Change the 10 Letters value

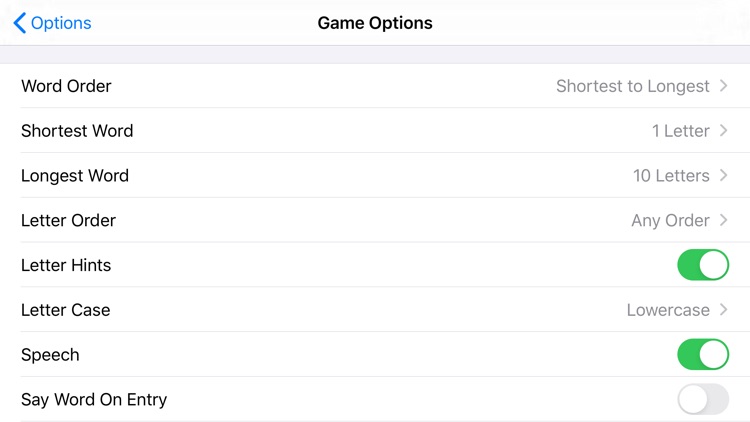671,176
